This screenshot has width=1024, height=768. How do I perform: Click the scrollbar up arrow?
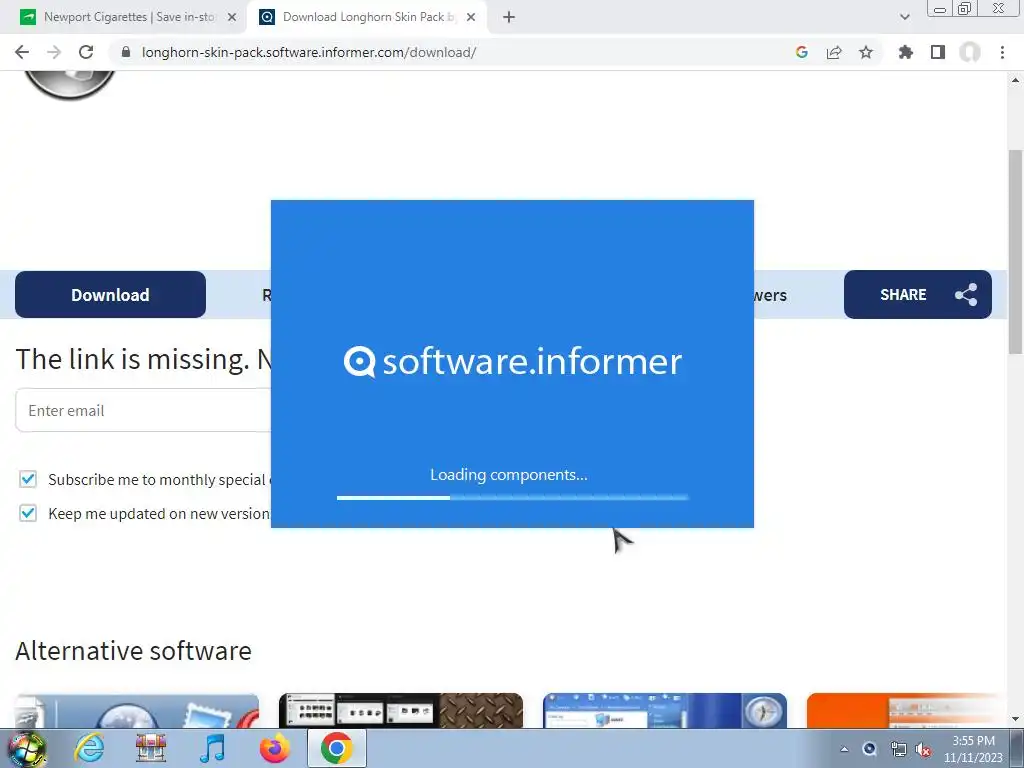click(1015, 80)
